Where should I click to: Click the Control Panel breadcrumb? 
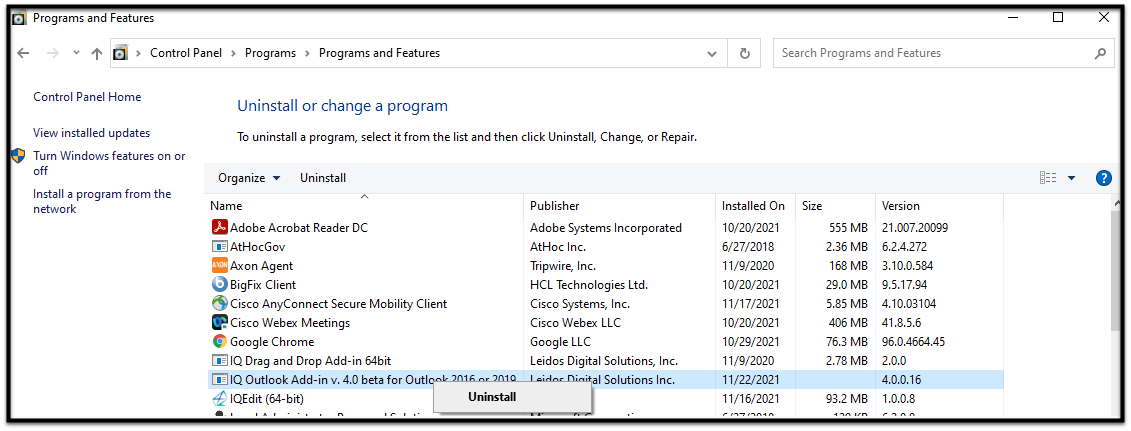click(186, 53)
